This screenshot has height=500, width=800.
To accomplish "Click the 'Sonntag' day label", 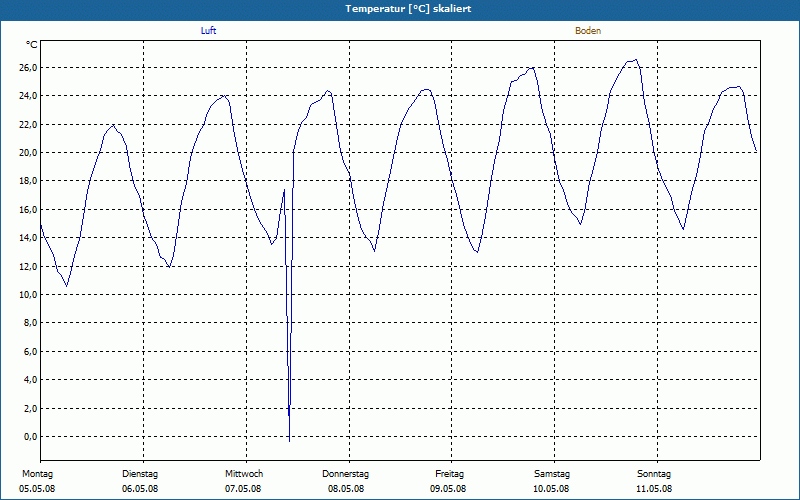I will click(x=654, y=474).
